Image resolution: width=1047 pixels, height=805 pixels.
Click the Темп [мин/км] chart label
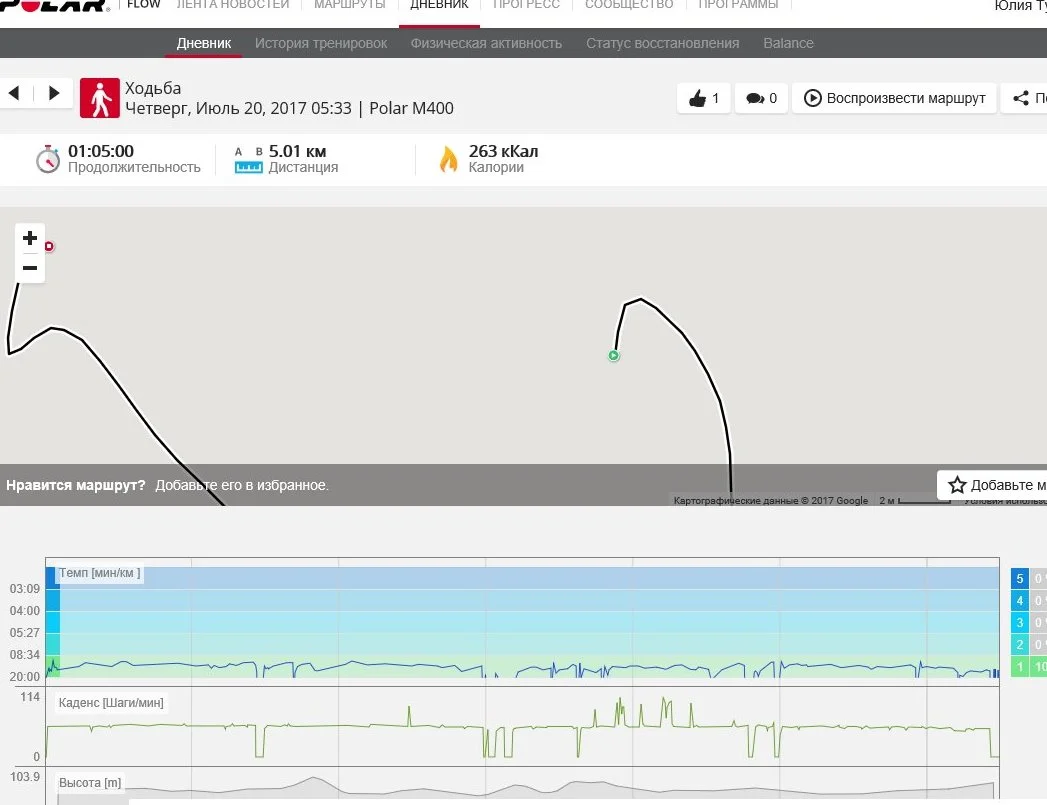click(x=99, y=573)
